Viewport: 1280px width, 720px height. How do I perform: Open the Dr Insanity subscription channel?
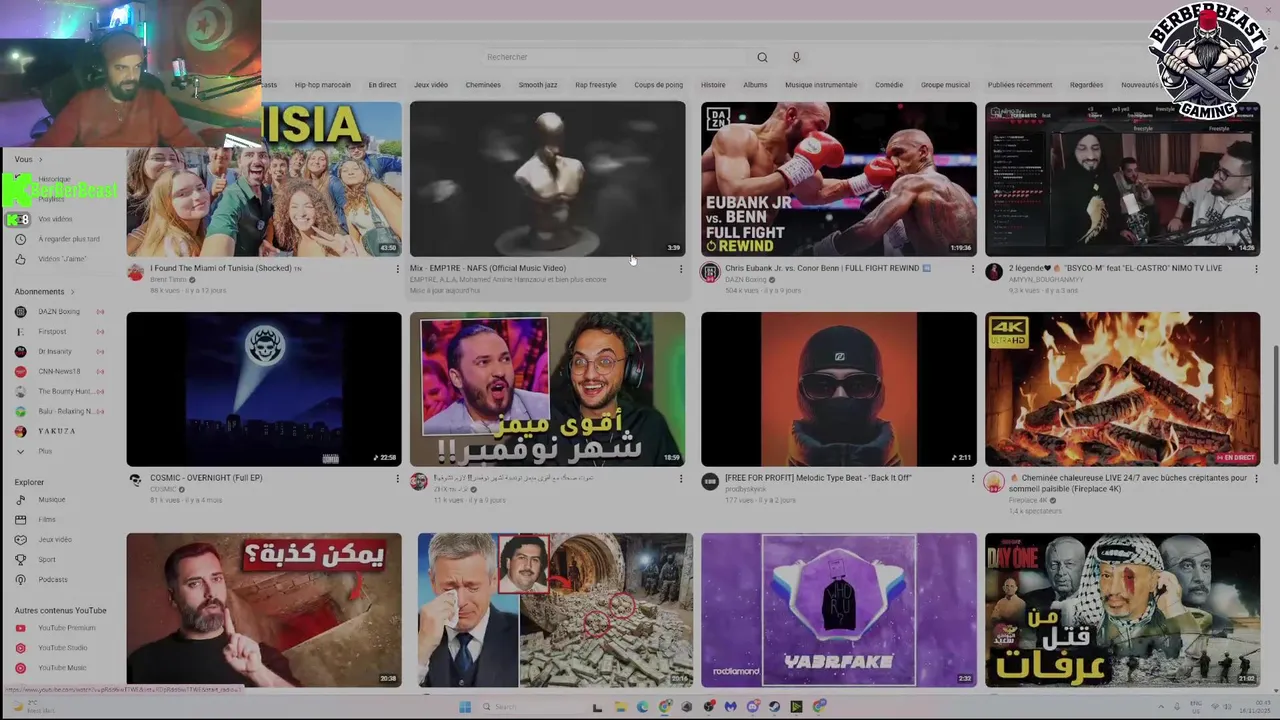tap(59, 352)
